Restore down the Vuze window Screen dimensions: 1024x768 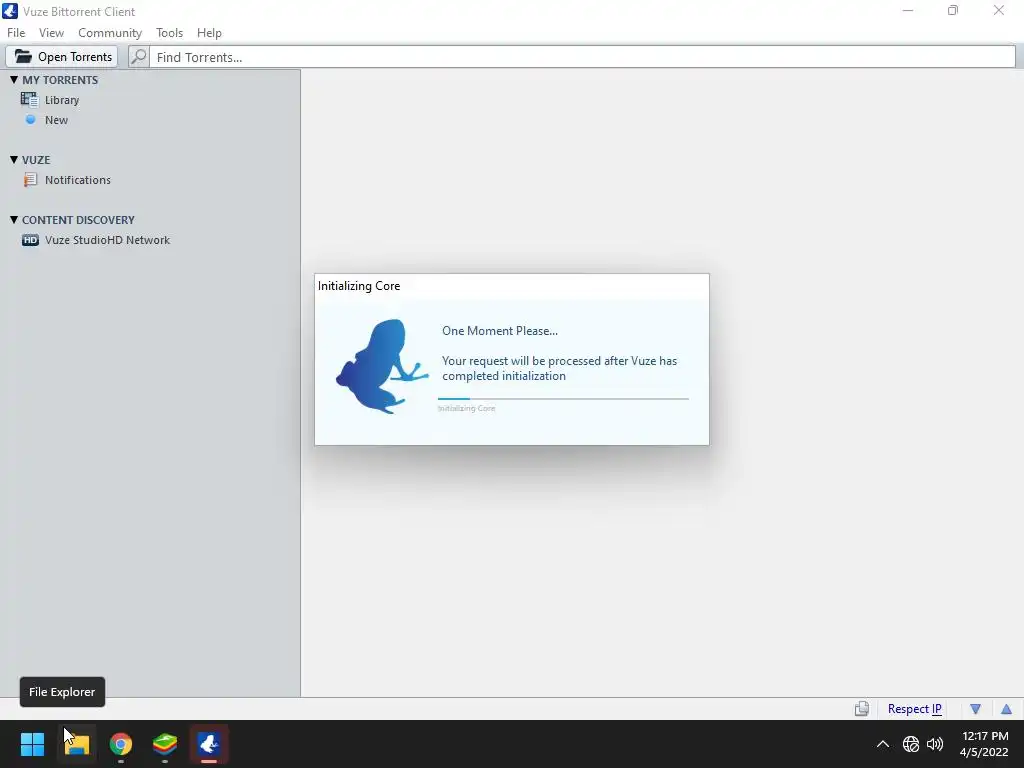coord(953,10)
